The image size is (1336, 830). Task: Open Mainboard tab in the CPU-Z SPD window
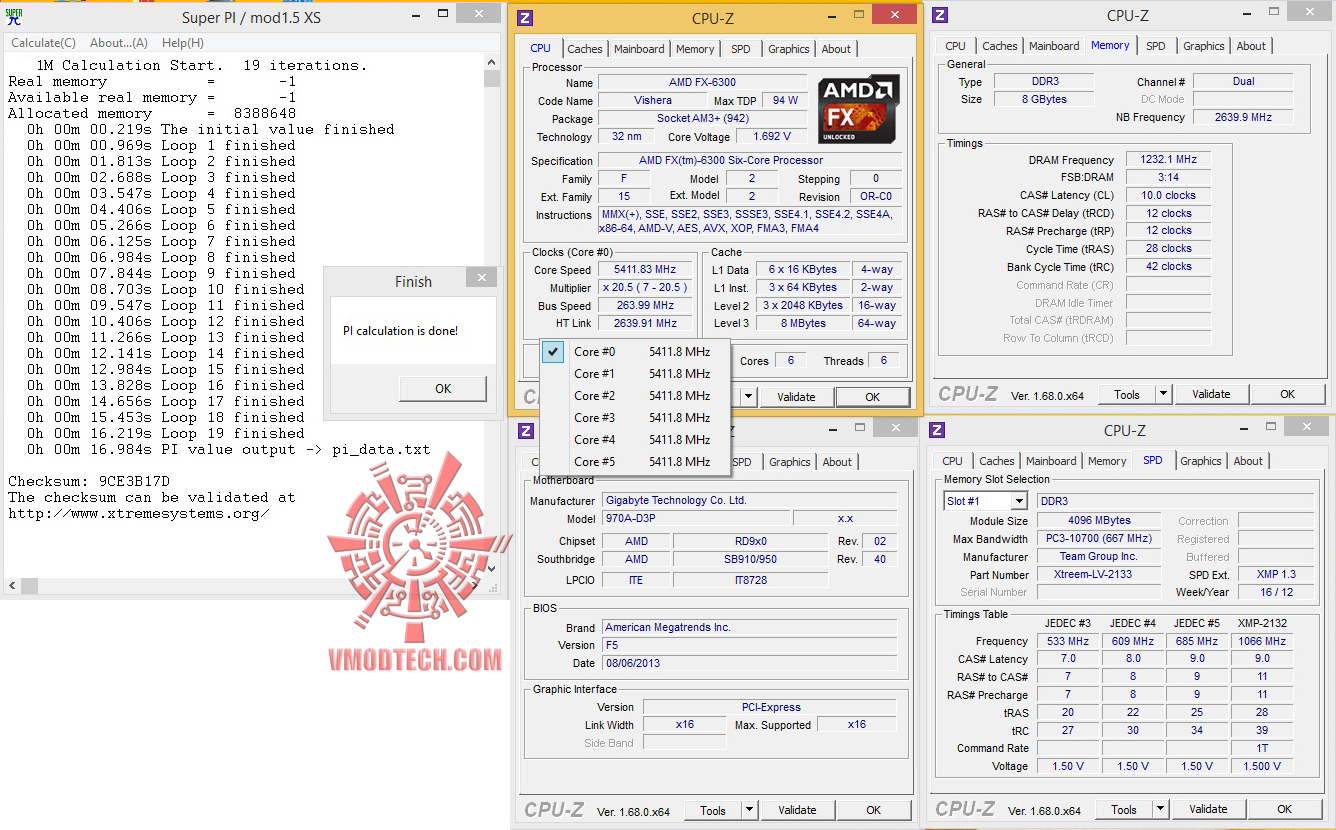point(1051,461)
